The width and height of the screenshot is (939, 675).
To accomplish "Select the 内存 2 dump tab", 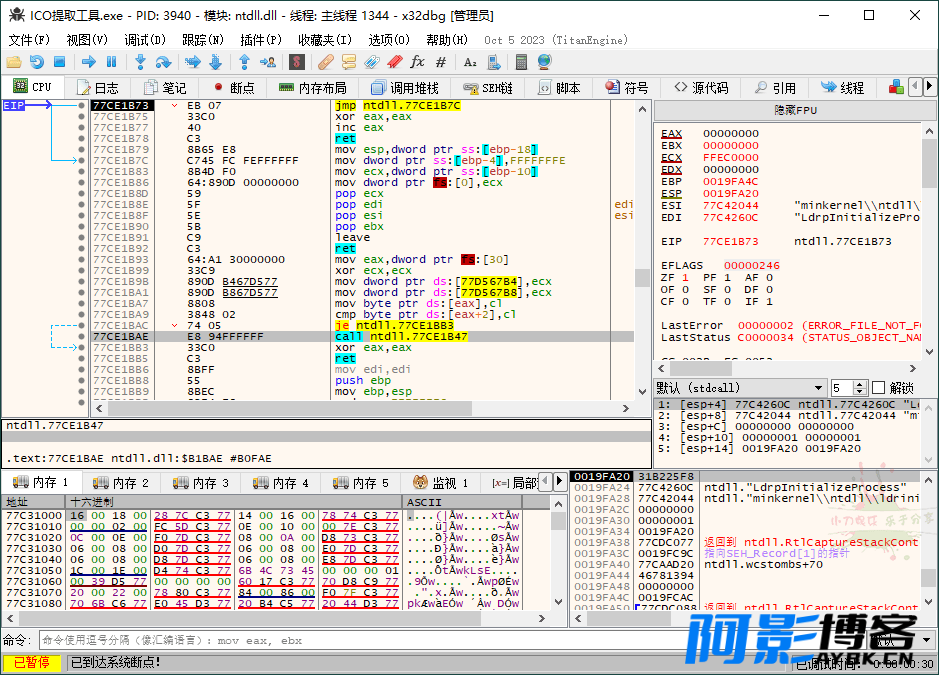I will [121, 482].
